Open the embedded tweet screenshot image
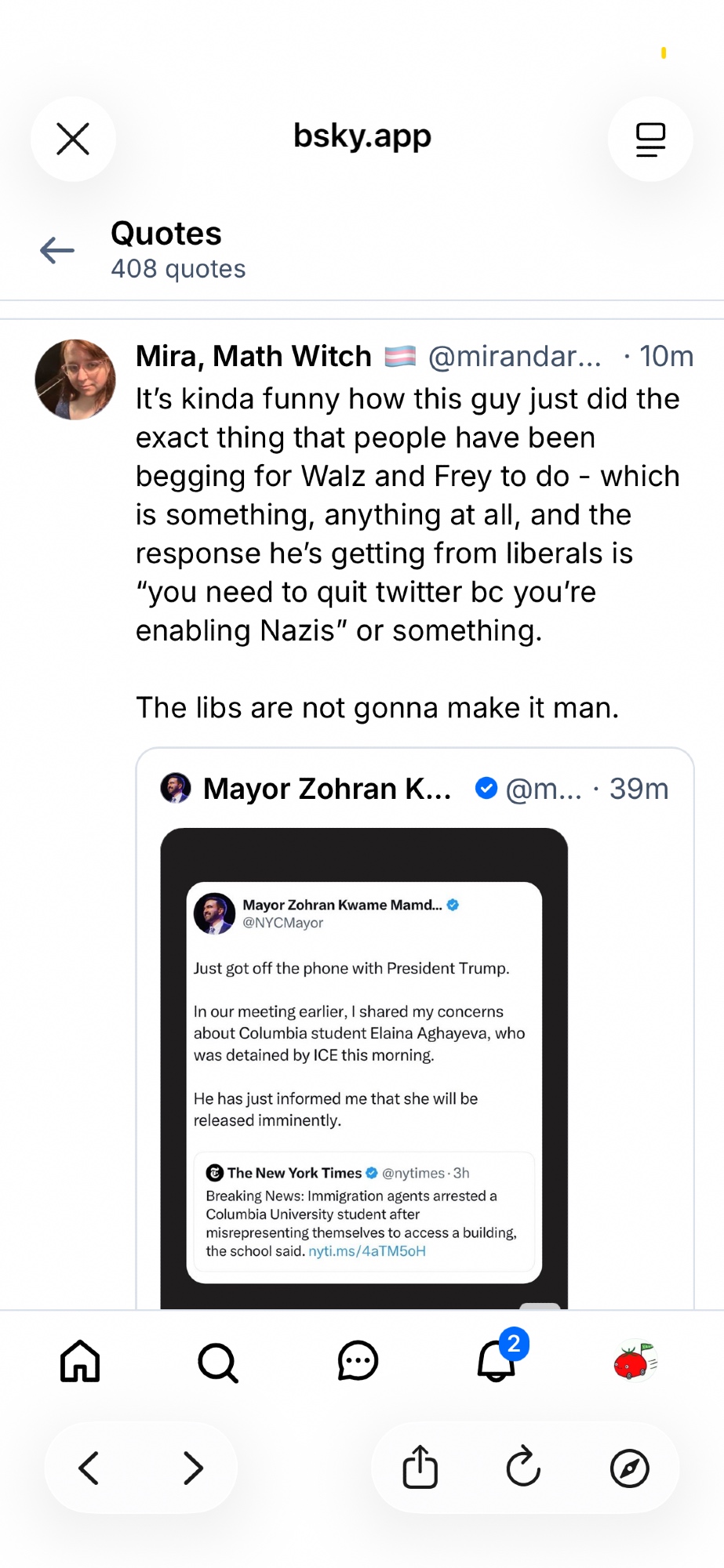 tap(364, 1066)
